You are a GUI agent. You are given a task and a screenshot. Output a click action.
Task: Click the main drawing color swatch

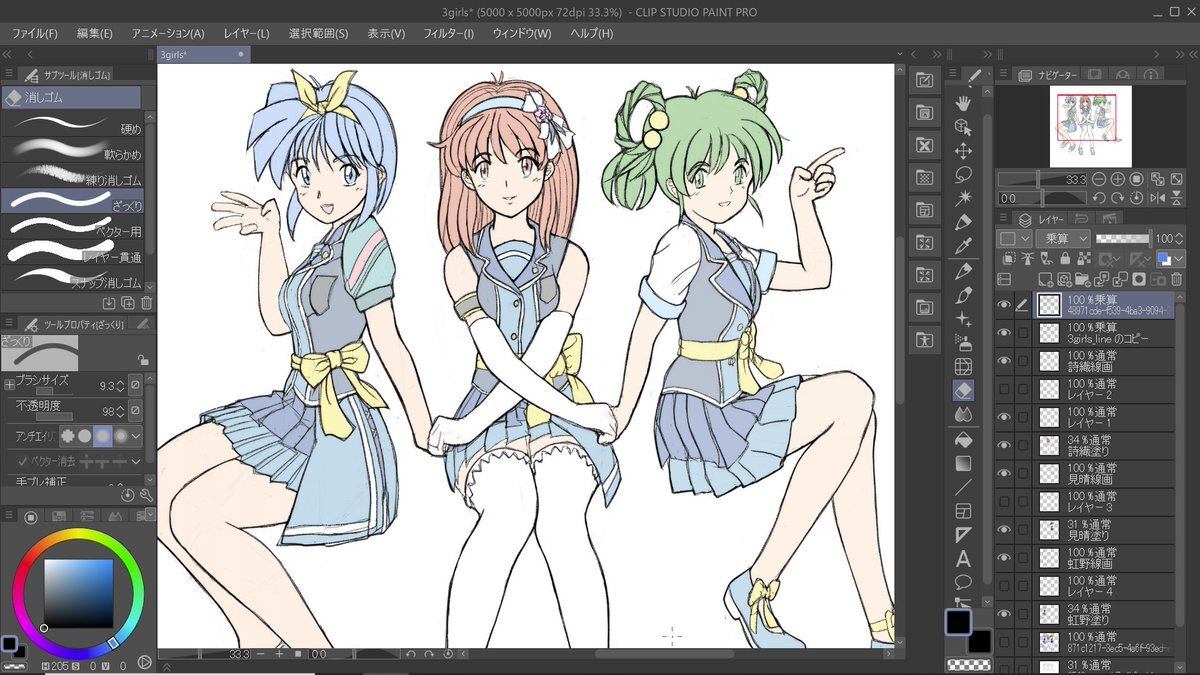click(958, 622)
